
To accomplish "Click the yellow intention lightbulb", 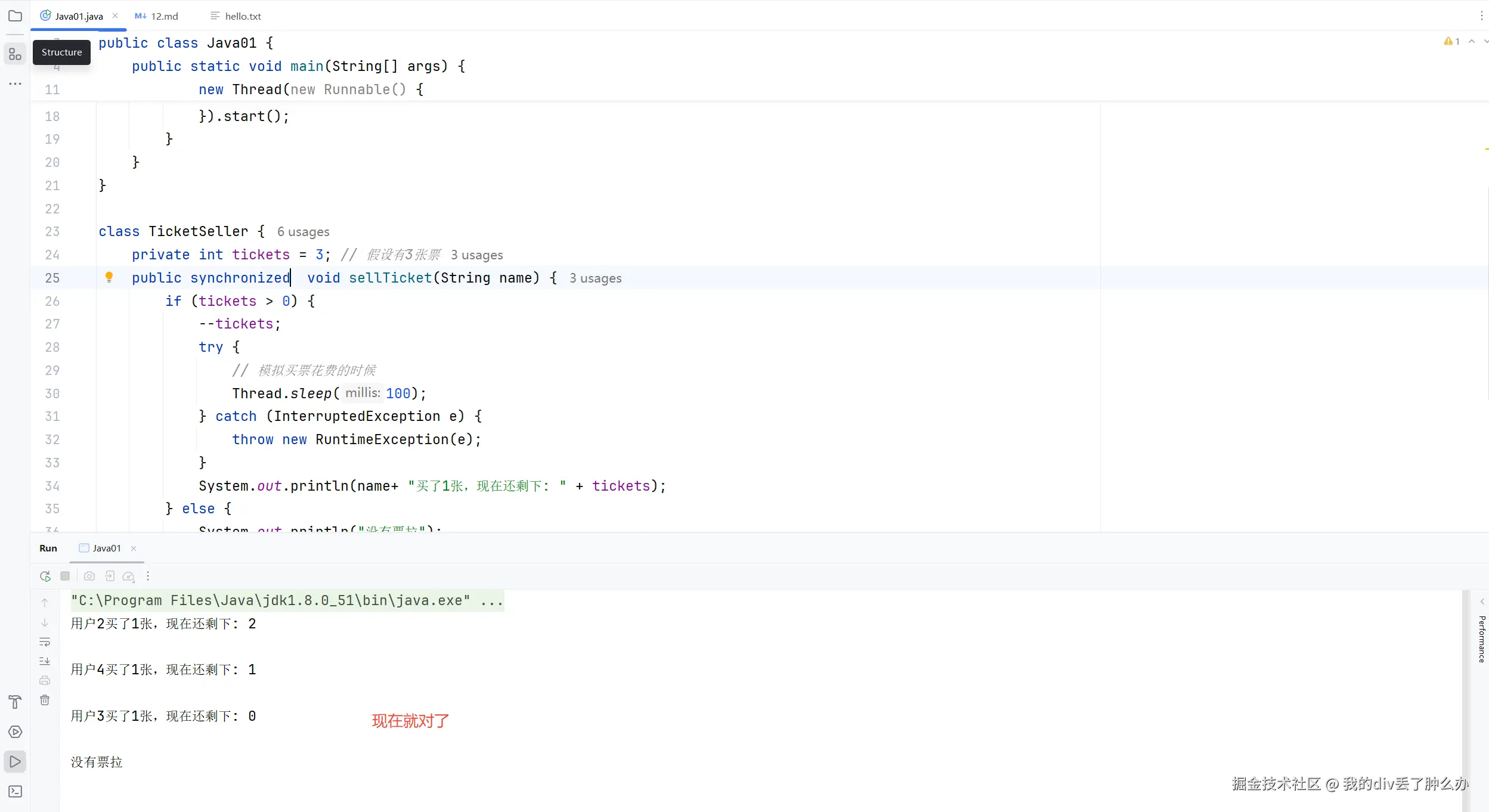I will [109, 277].
